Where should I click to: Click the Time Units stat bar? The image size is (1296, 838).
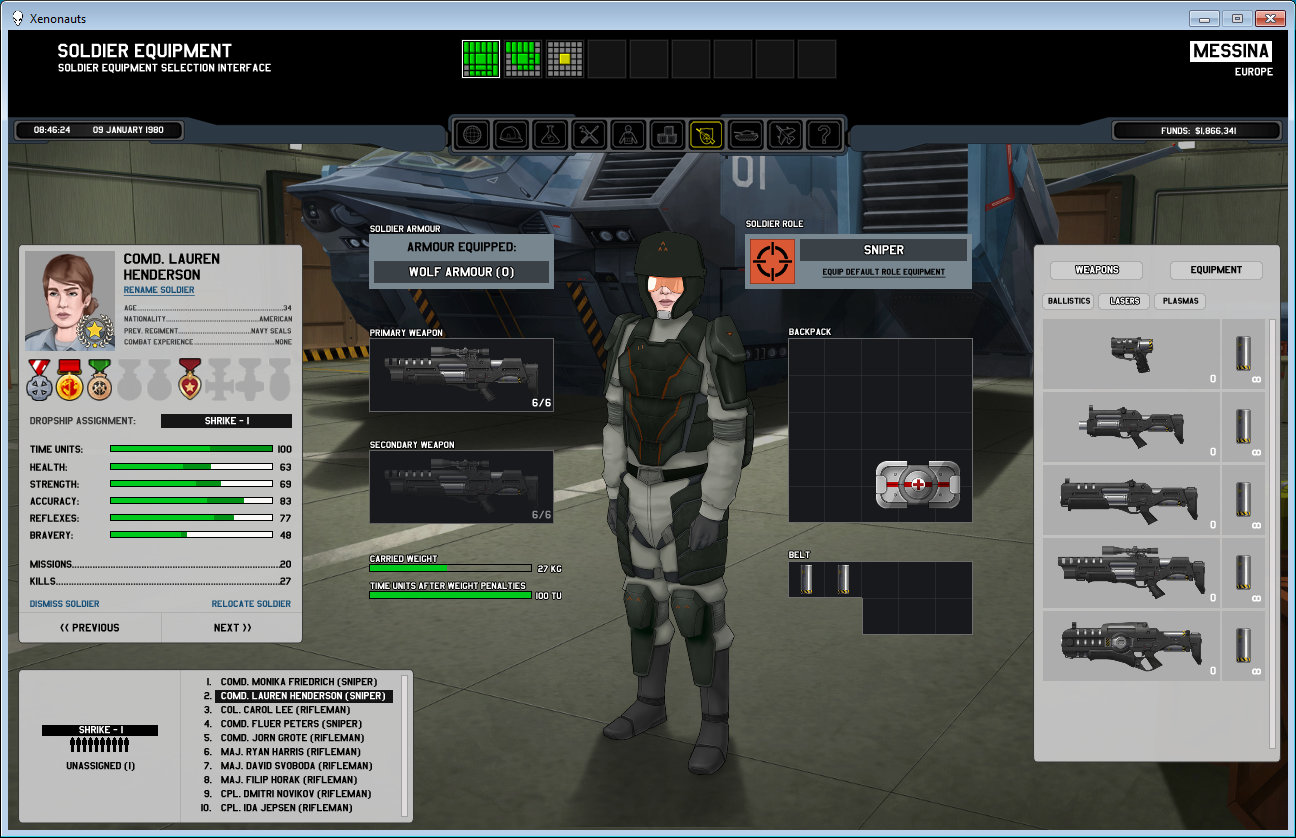pos(191,449)
